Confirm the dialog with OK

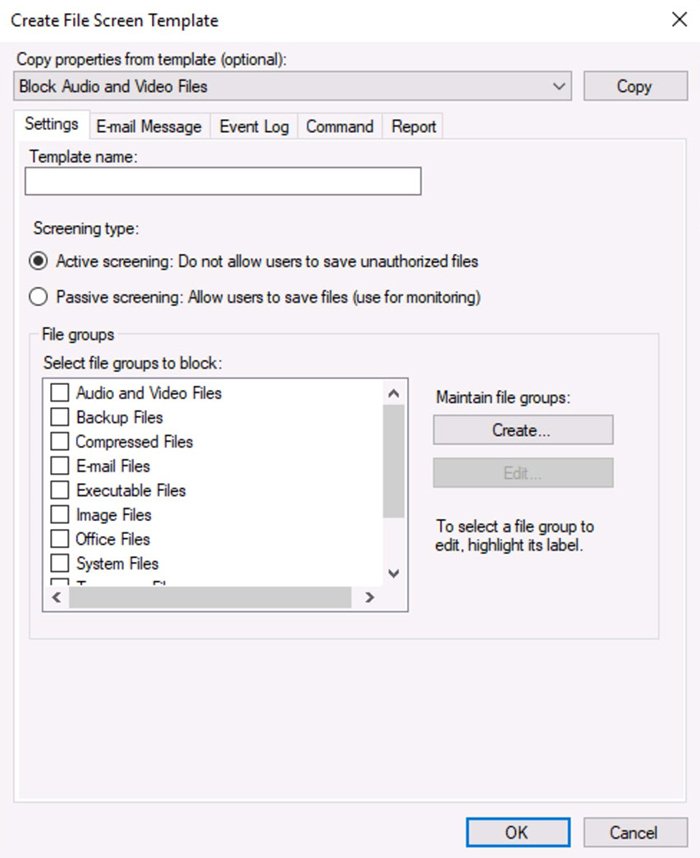(x=517, y=832)
